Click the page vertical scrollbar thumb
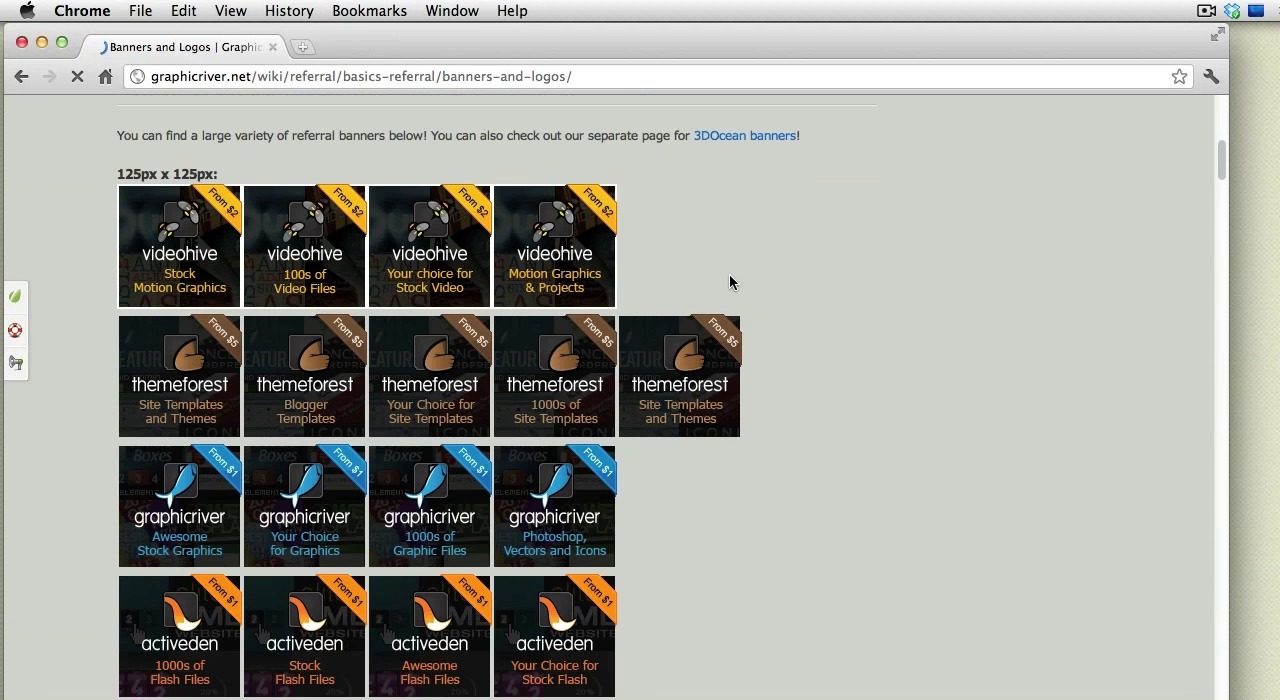 coord(1221,161)
